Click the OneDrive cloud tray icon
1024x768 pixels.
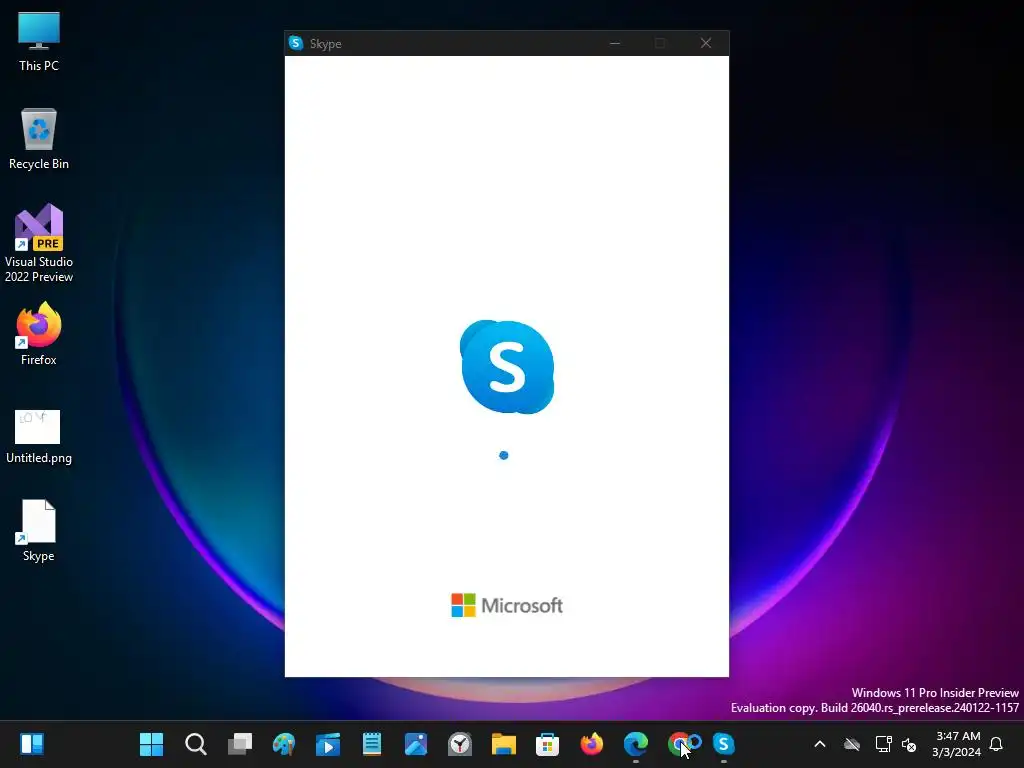pyautogui.click(x=852, y=744)
